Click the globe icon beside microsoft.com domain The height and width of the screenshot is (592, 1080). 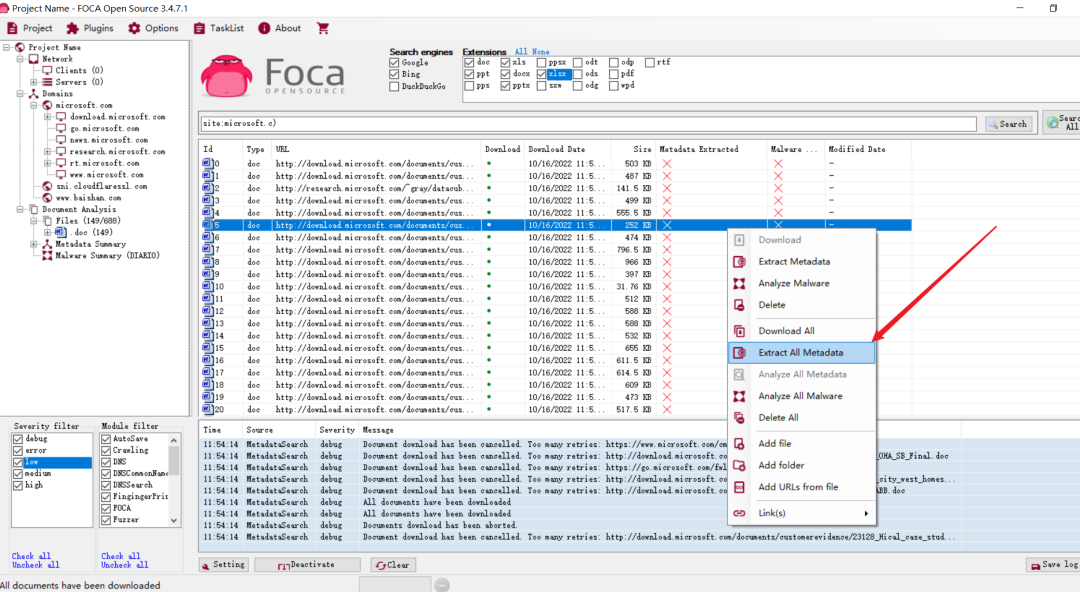[47, 105]
